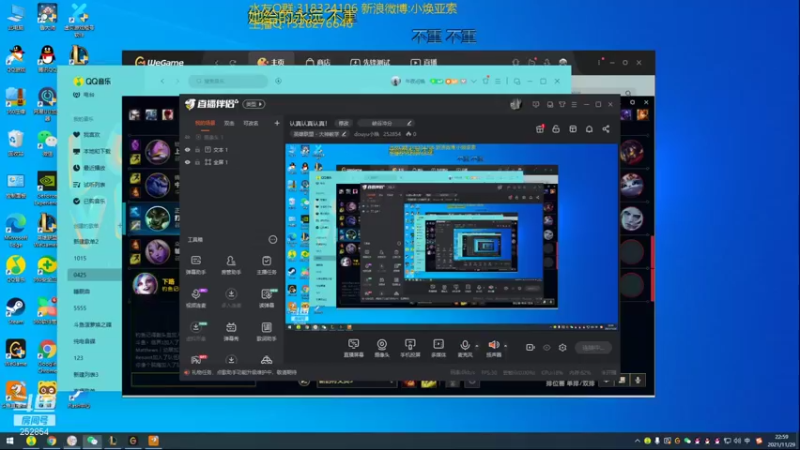Click the share icon in stream toolbar
Image resolution: width=800 pixels, height=450 pixels.
[x=606, y=129]
